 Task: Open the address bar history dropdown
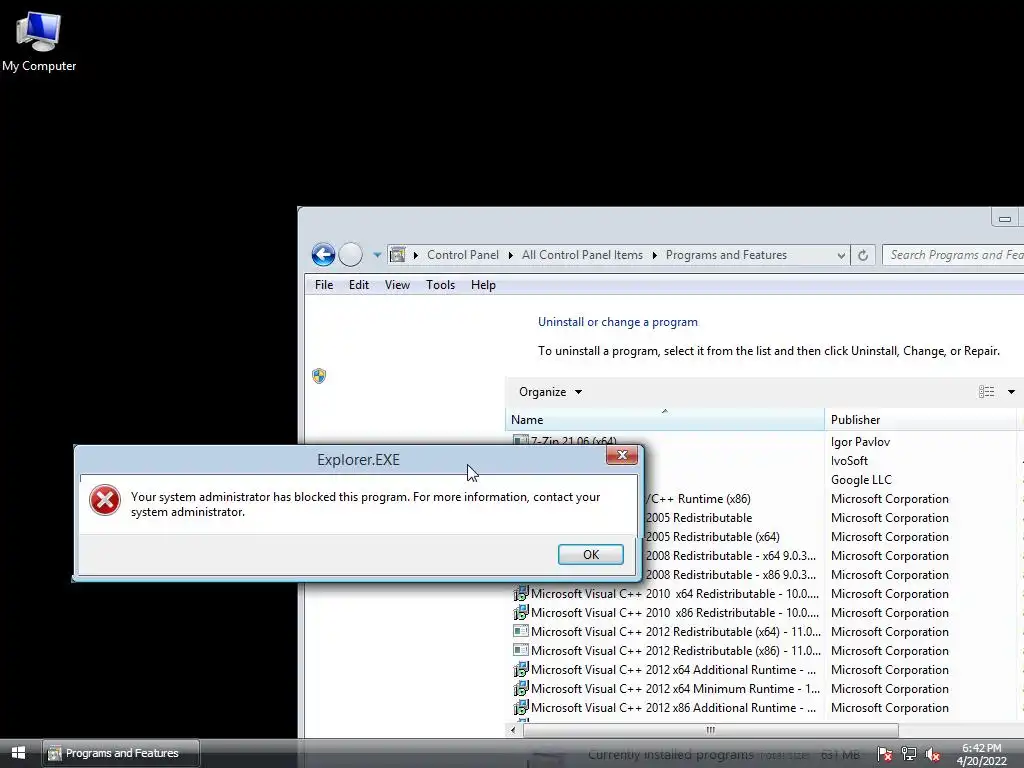pyautogui.click(x=841, y=255)
